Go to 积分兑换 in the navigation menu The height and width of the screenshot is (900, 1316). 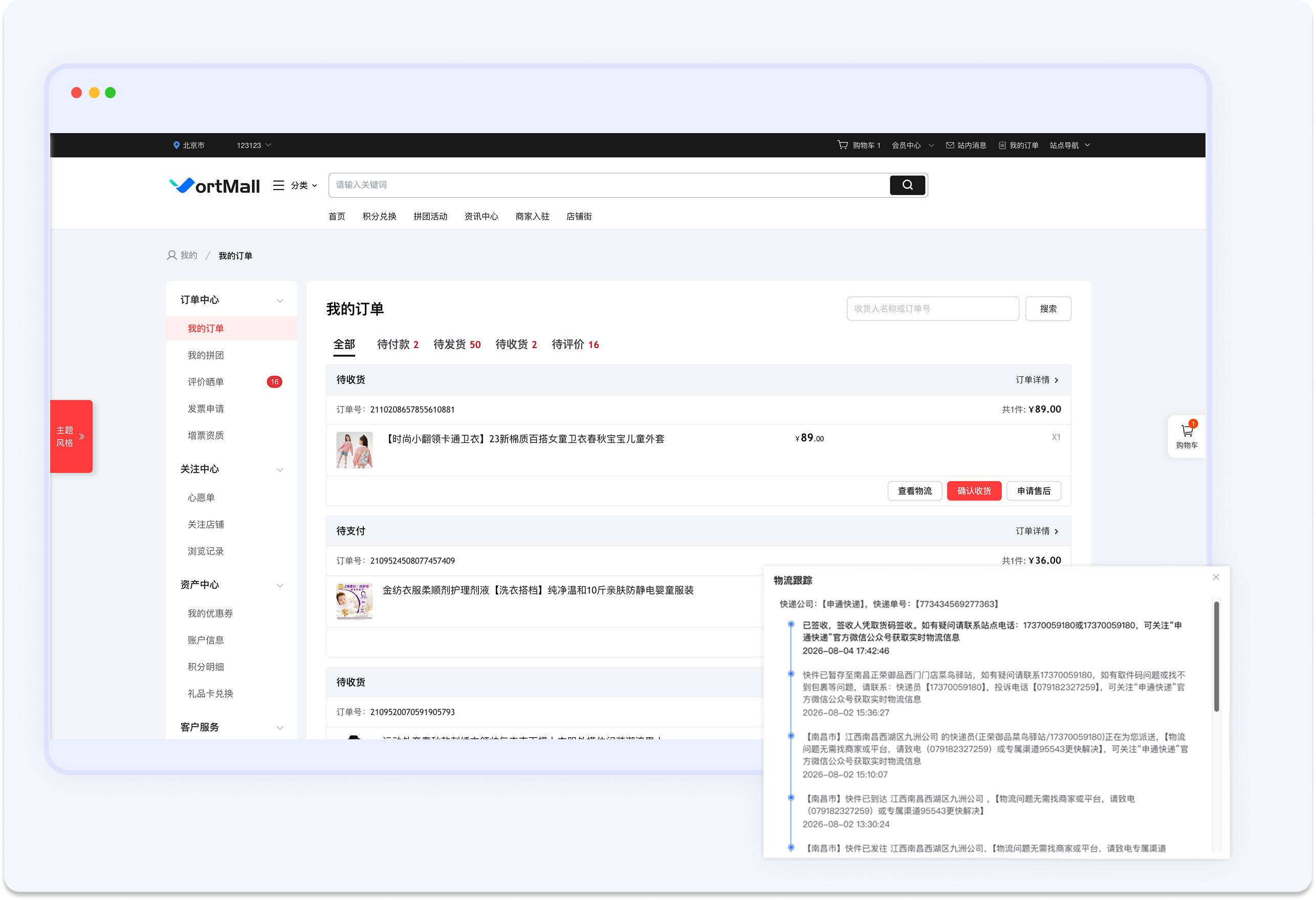[x=379, y=217]
